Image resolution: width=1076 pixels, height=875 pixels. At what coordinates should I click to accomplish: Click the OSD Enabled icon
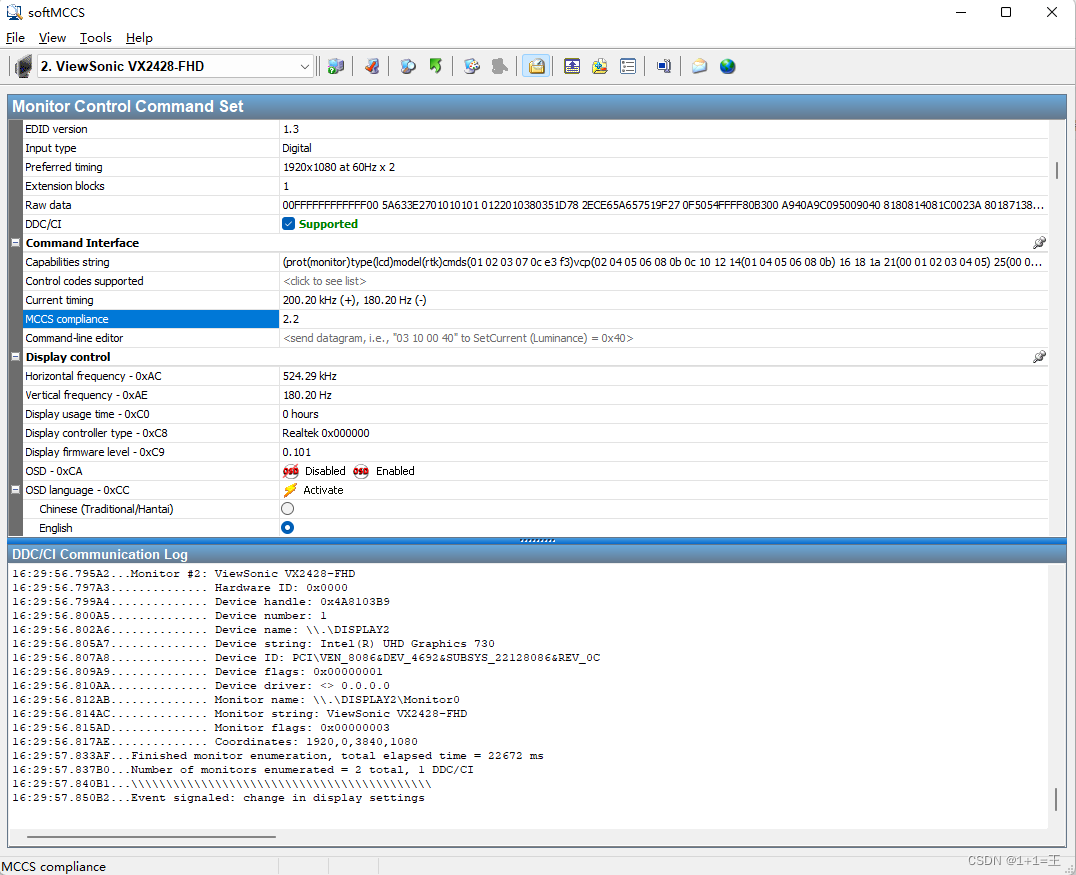point(361,471)
